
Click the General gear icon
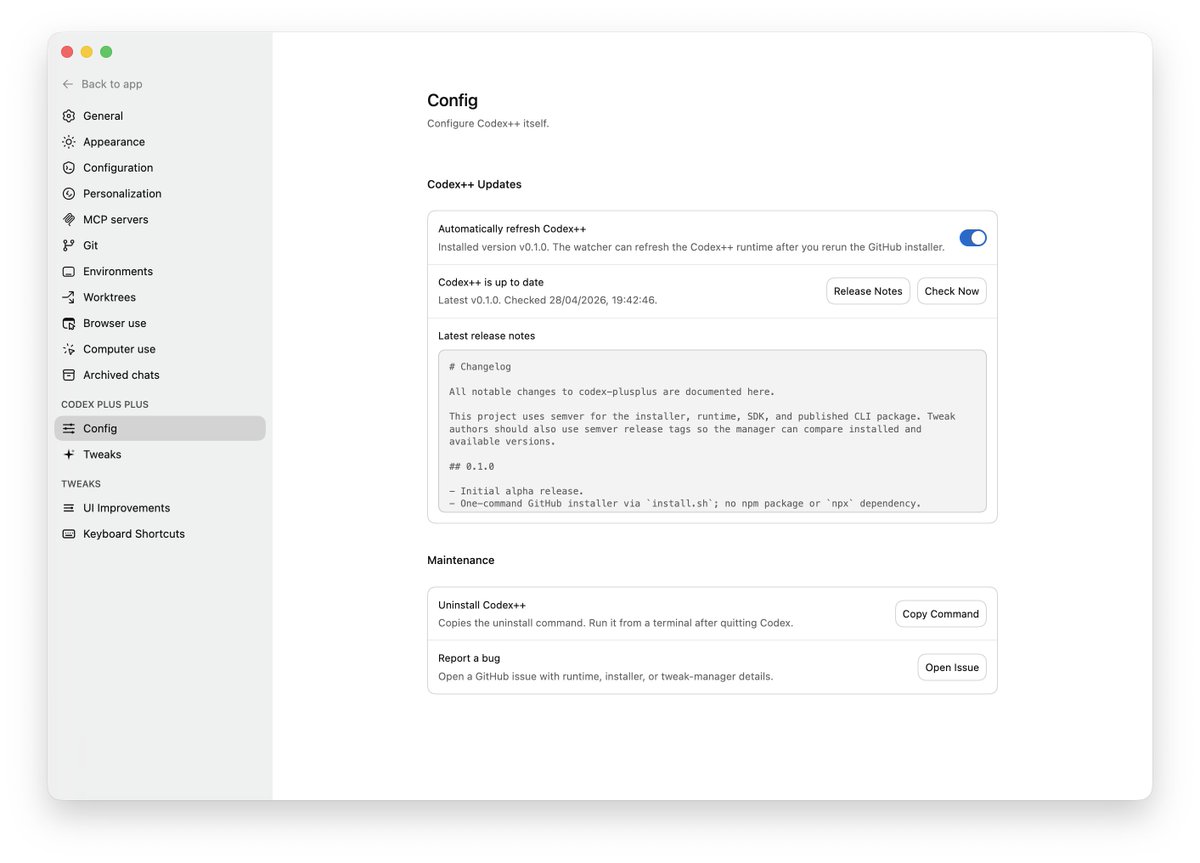tap(69, 116)
